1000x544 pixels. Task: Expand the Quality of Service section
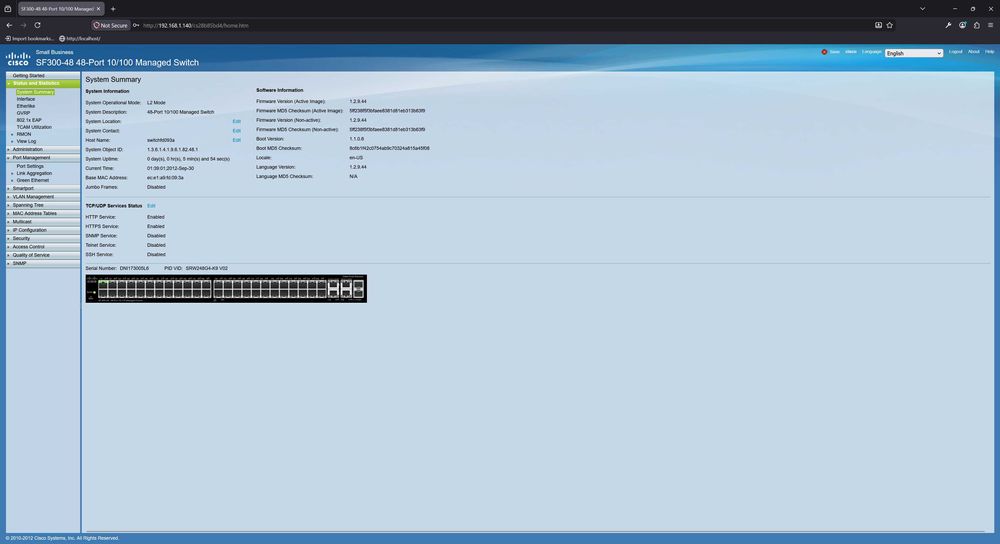pyautogui.click(x=43, y=254)
